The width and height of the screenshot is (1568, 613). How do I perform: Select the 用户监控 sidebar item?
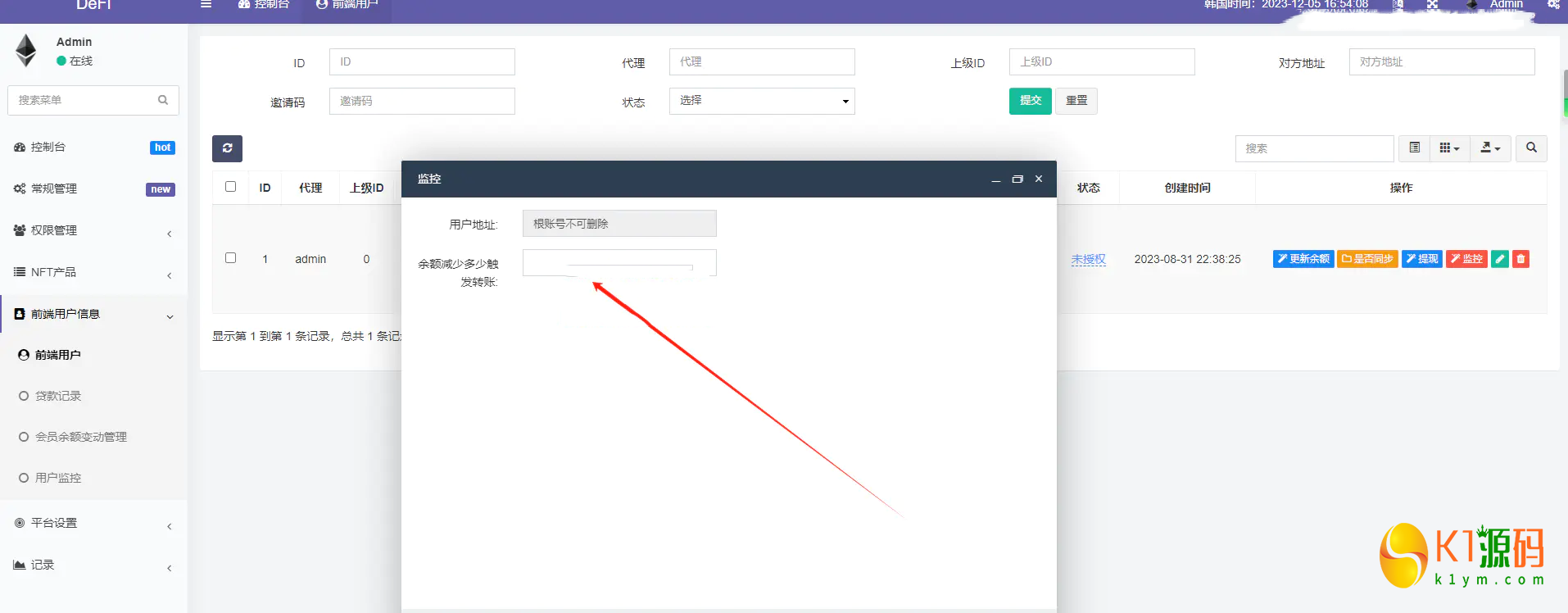[58, 478]
